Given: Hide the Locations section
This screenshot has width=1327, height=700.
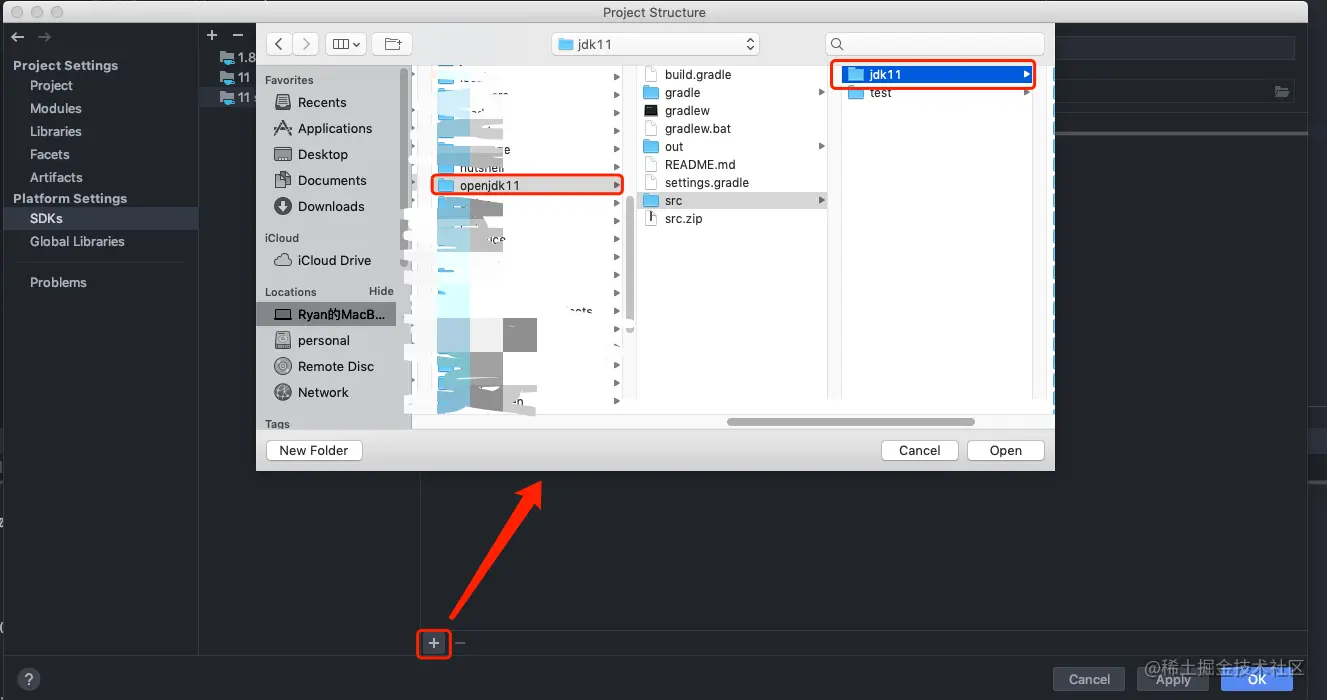Looking at the screenshot, I should click(381, 291).
